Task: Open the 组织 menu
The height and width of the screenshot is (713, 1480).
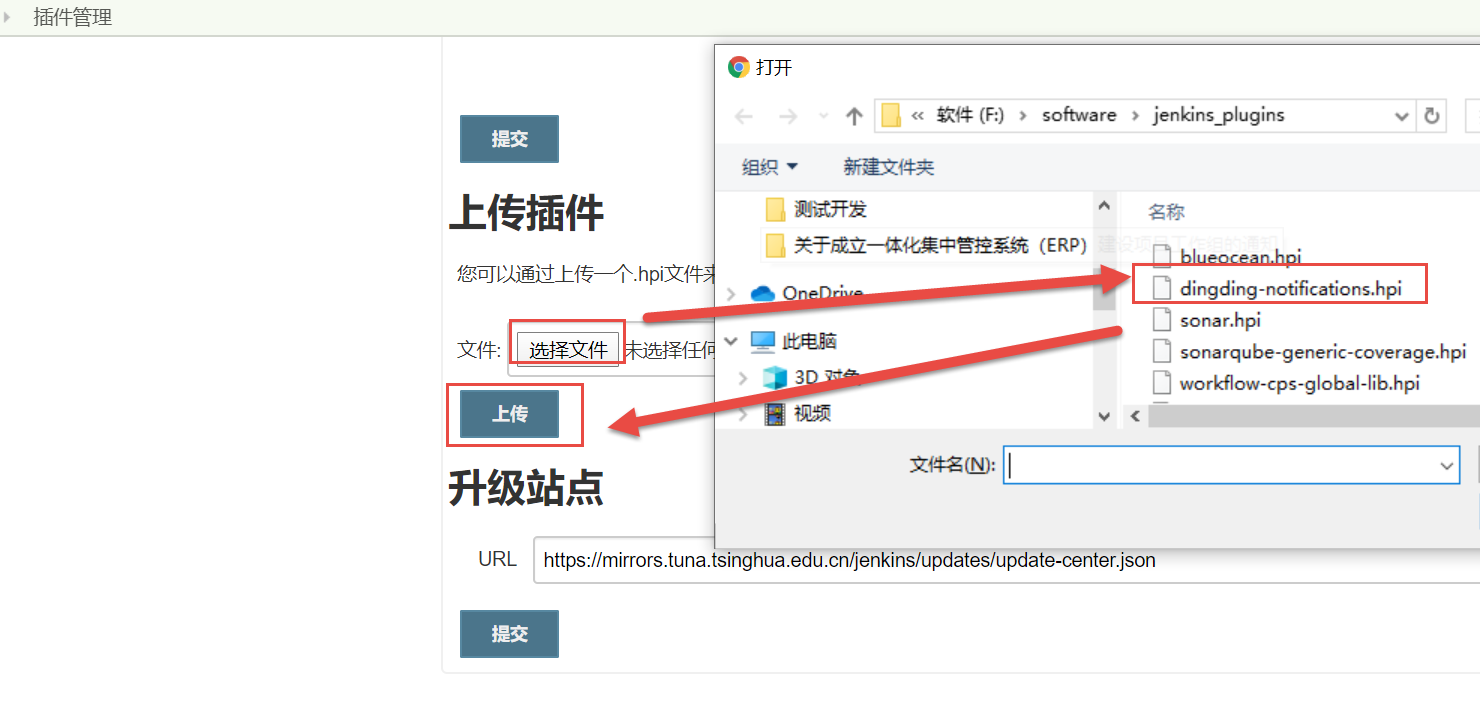Action: [769, 167]
